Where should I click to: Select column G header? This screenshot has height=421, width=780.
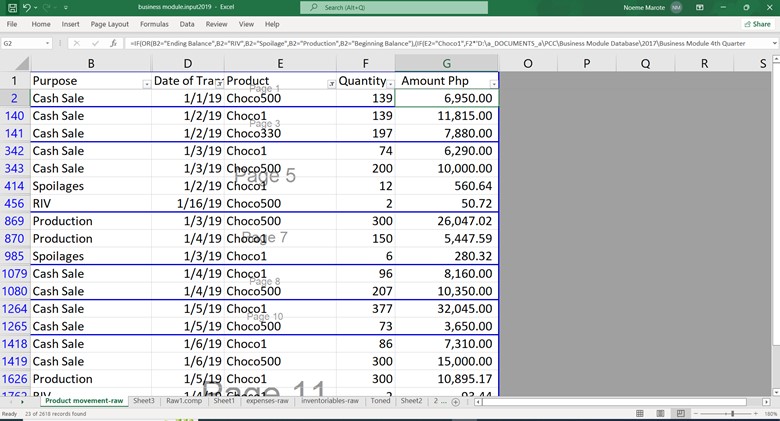click(x=447, y=64)
